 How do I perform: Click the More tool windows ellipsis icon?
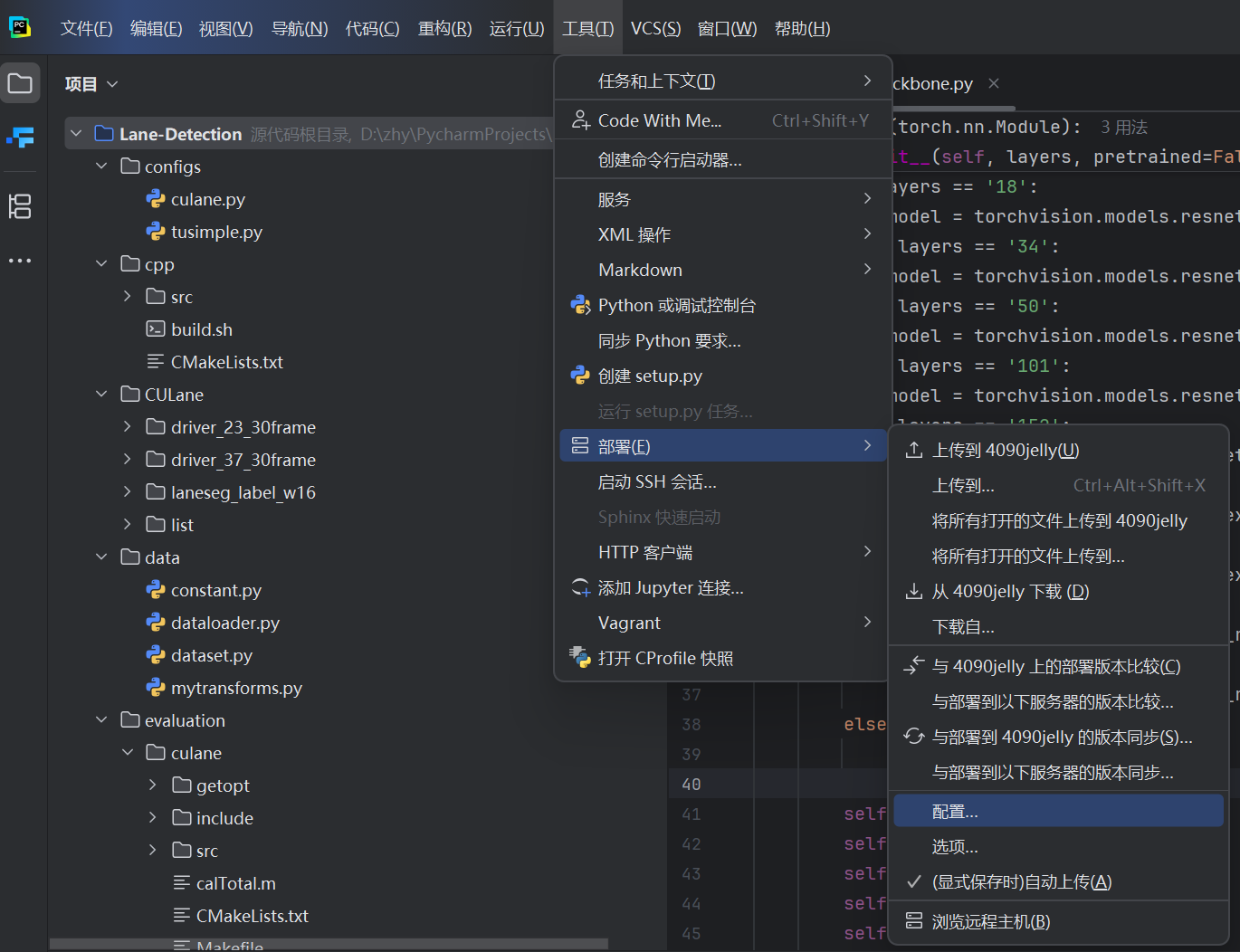point(20,261)
